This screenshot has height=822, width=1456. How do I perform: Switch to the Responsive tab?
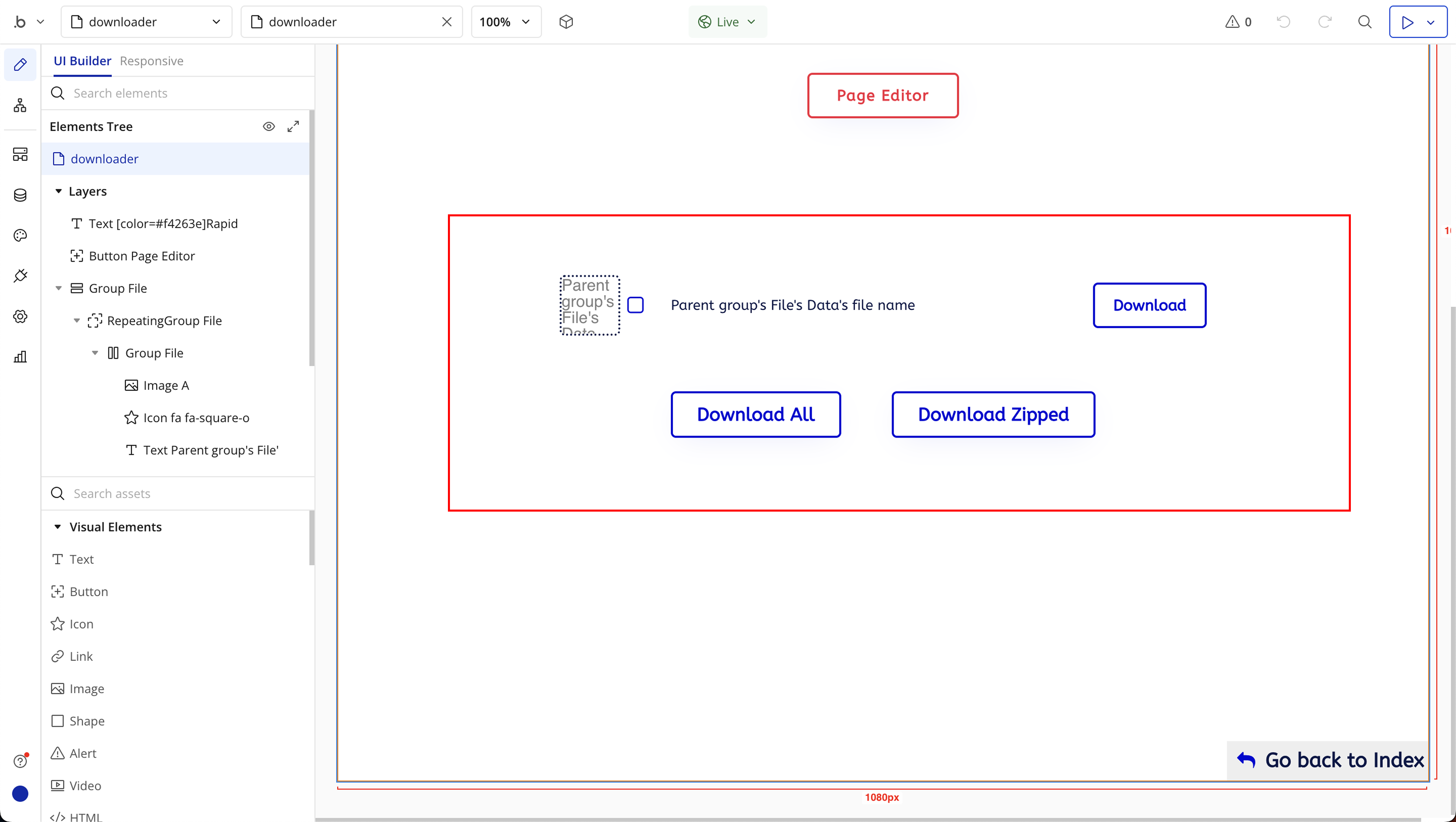151,61
